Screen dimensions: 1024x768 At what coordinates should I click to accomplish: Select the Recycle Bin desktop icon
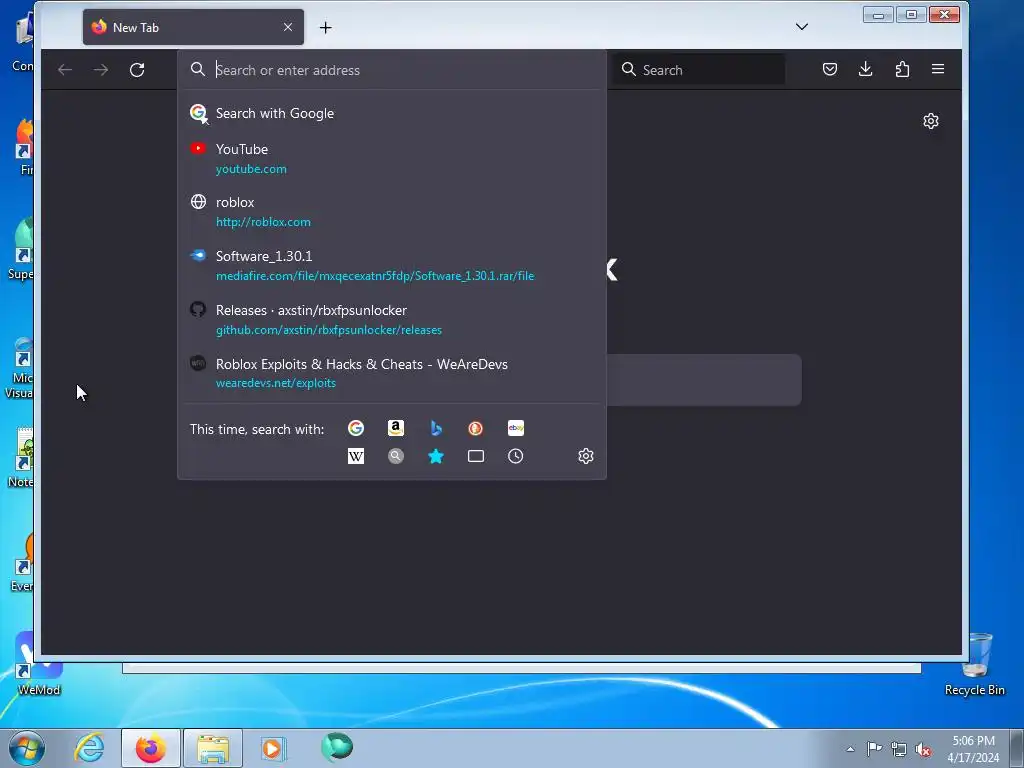(975, 664)
